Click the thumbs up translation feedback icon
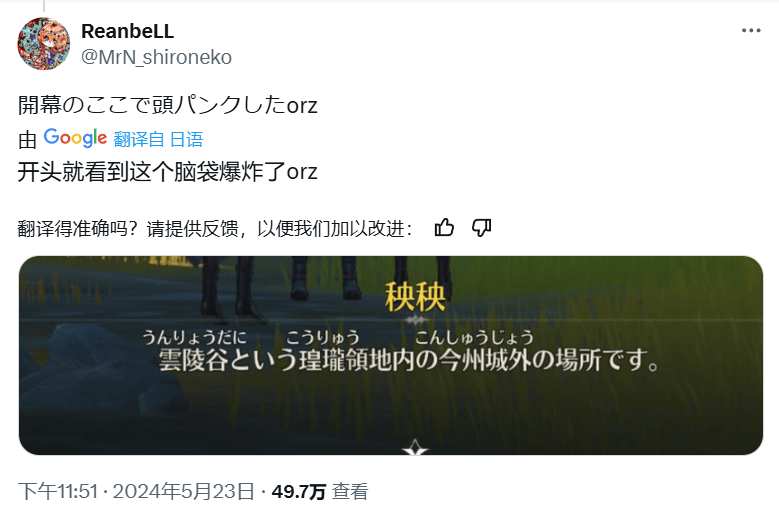The width and height of the screenshot is (779, 519). (x=444, y=227)
